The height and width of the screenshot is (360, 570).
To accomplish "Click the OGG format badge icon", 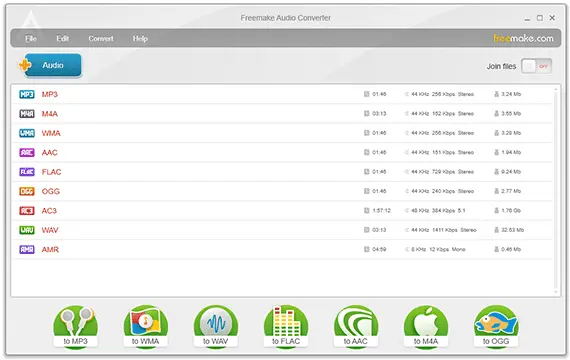I will 27,191.
